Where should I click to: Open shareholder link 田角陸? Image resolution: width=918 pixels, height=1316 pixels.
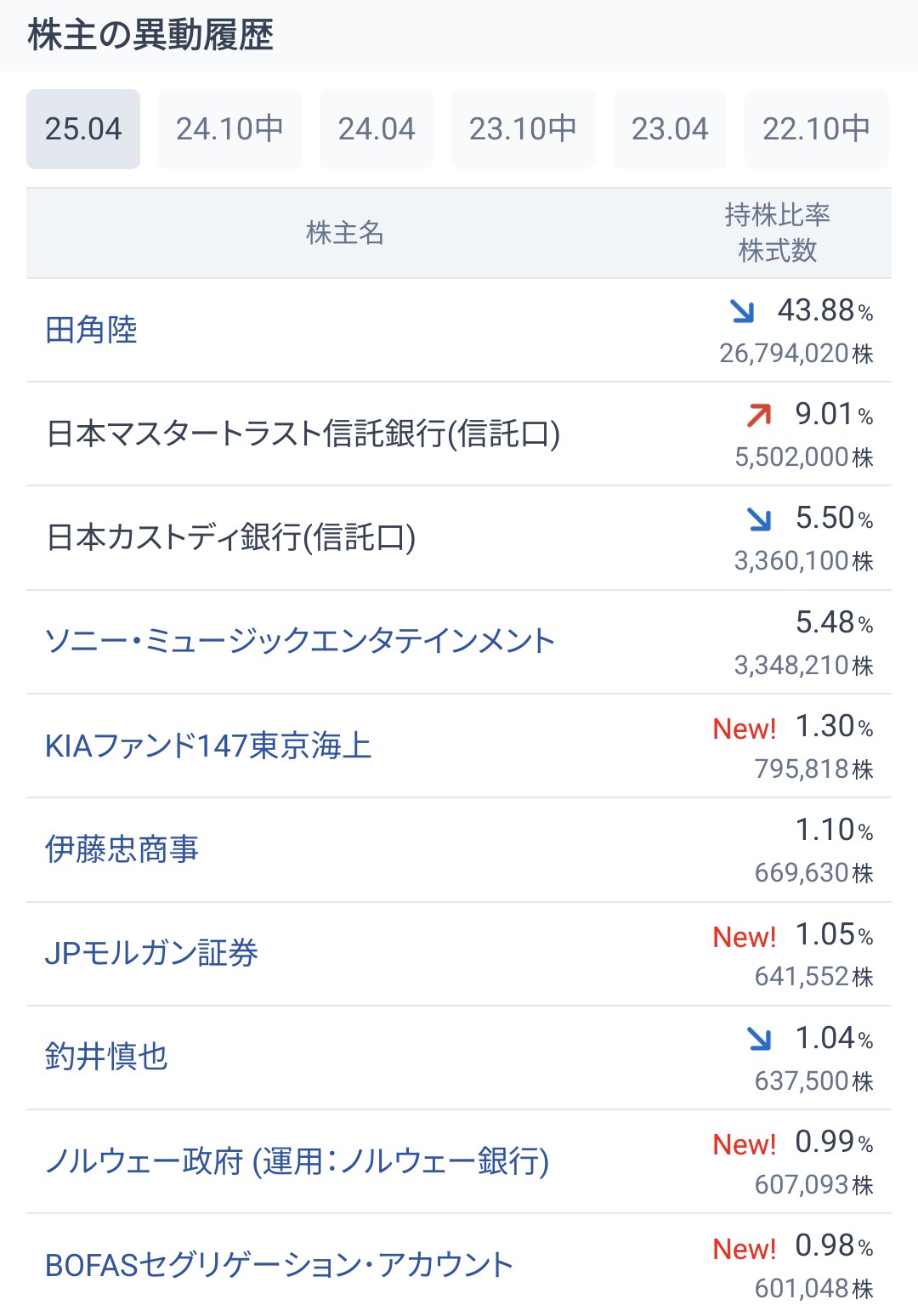(91, 330)
